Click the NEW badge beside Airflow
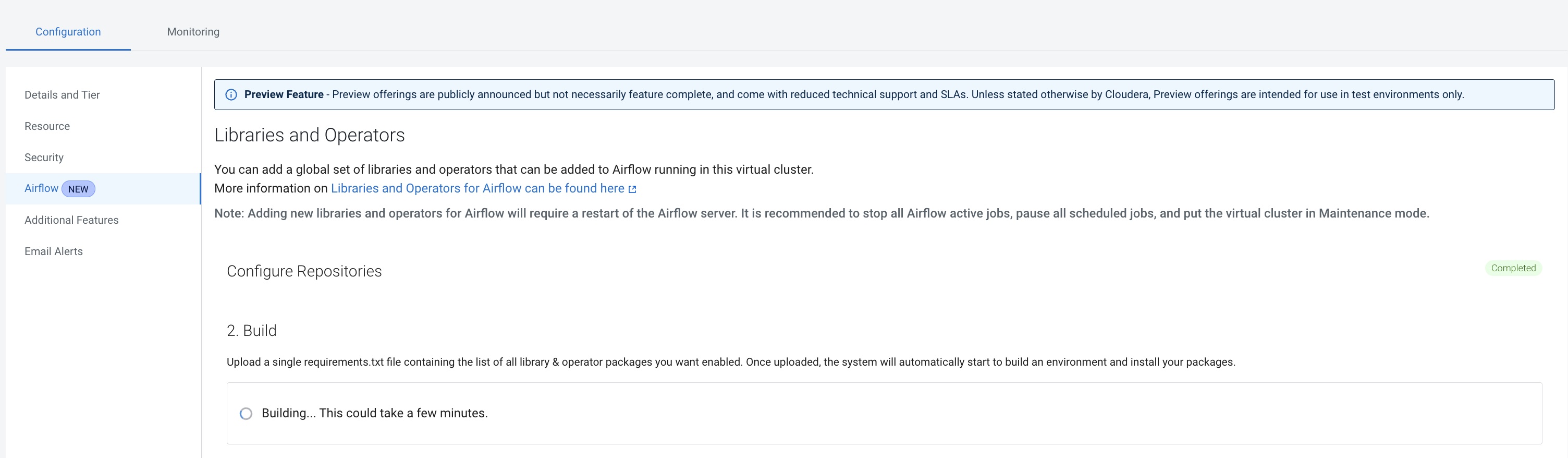This screenshot has height=458, width=1568. (x=78, y=189)
